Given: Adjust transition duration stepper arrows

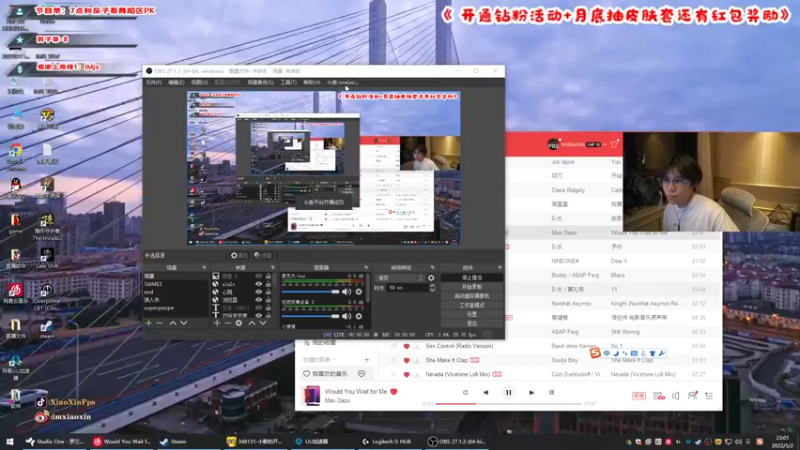Looking at the screenshot, I should tap(432, 288).
